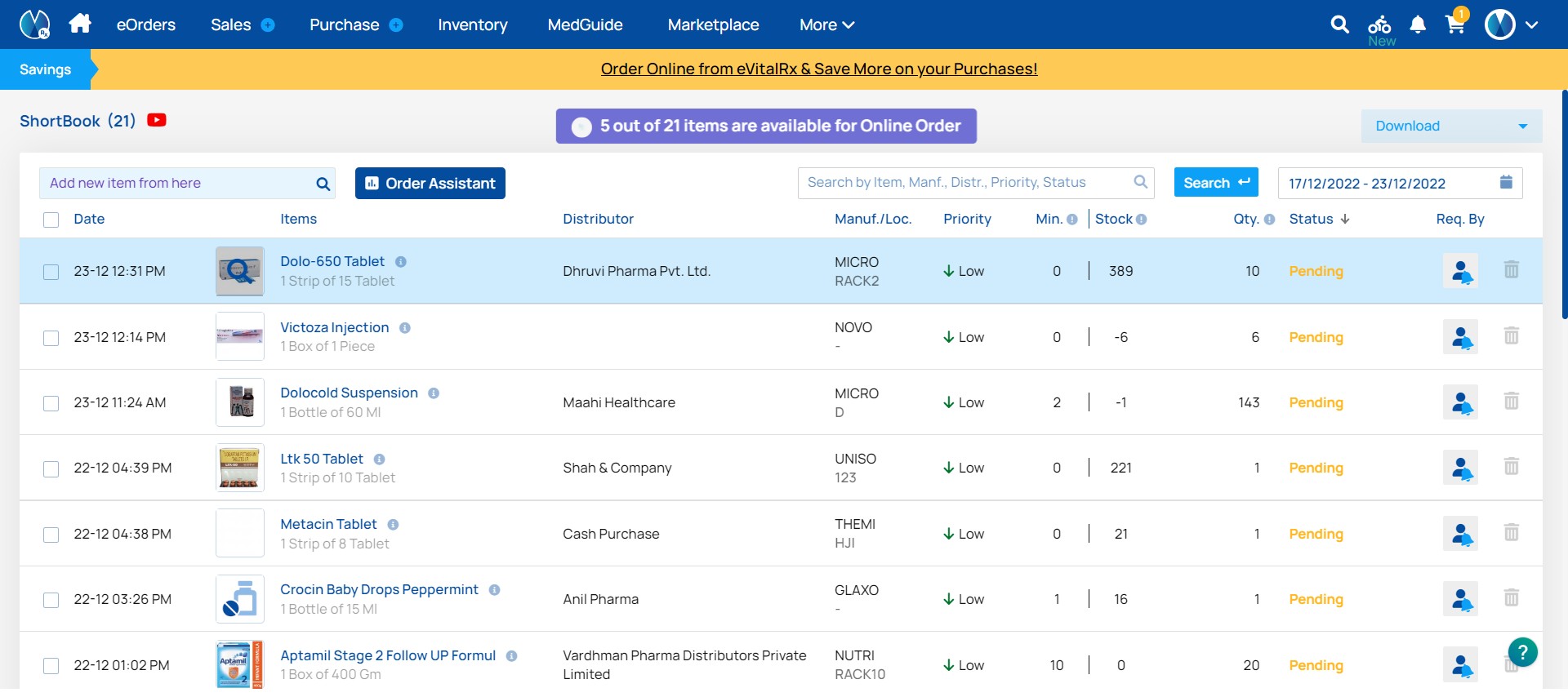1568x697 pixels.
Task: Sort by the Status column arrow
Action: coord(1345,220)
